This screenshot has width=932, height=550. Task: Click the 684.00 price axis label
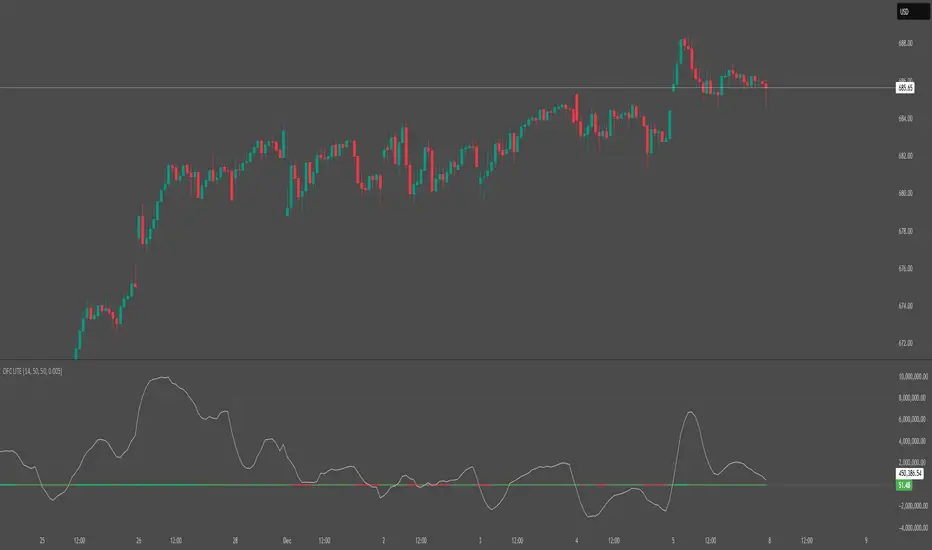coord(905,118)
